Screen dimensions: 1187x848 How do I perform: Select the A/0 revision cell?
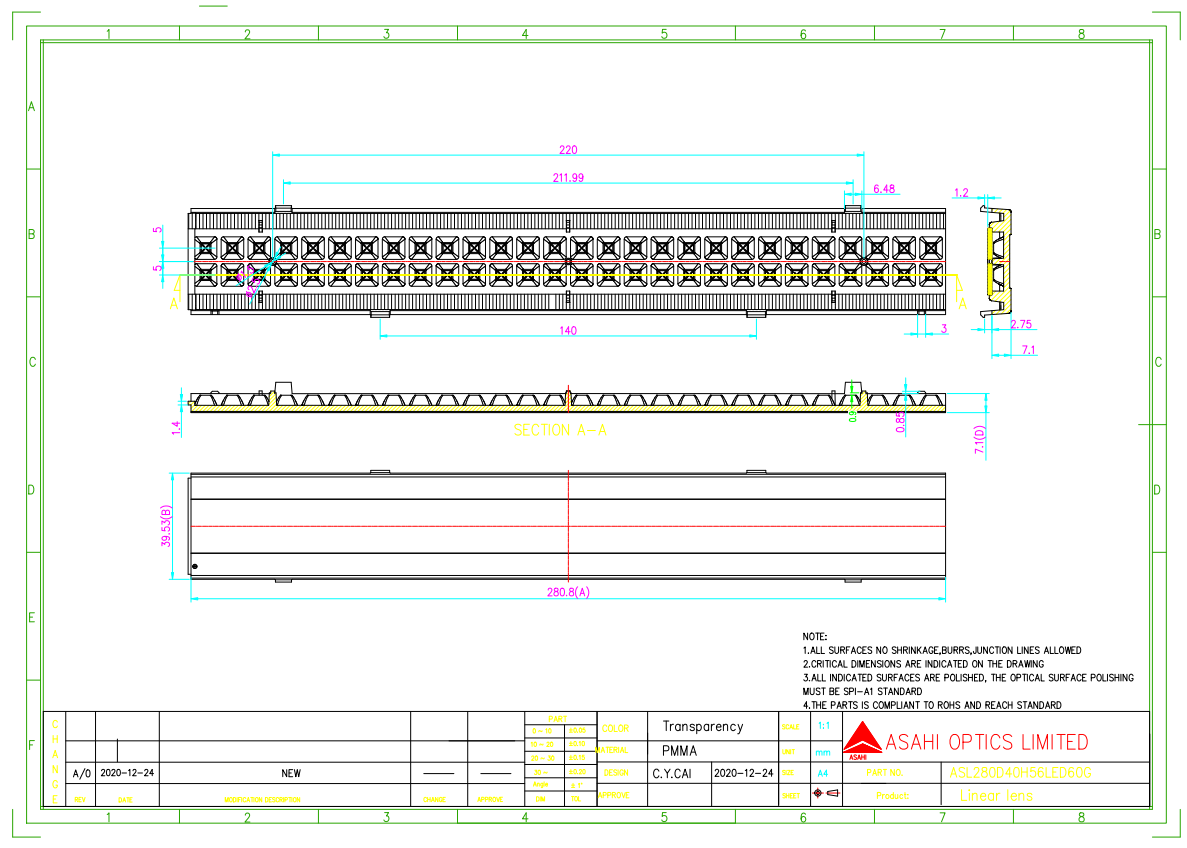pos(82,774)
